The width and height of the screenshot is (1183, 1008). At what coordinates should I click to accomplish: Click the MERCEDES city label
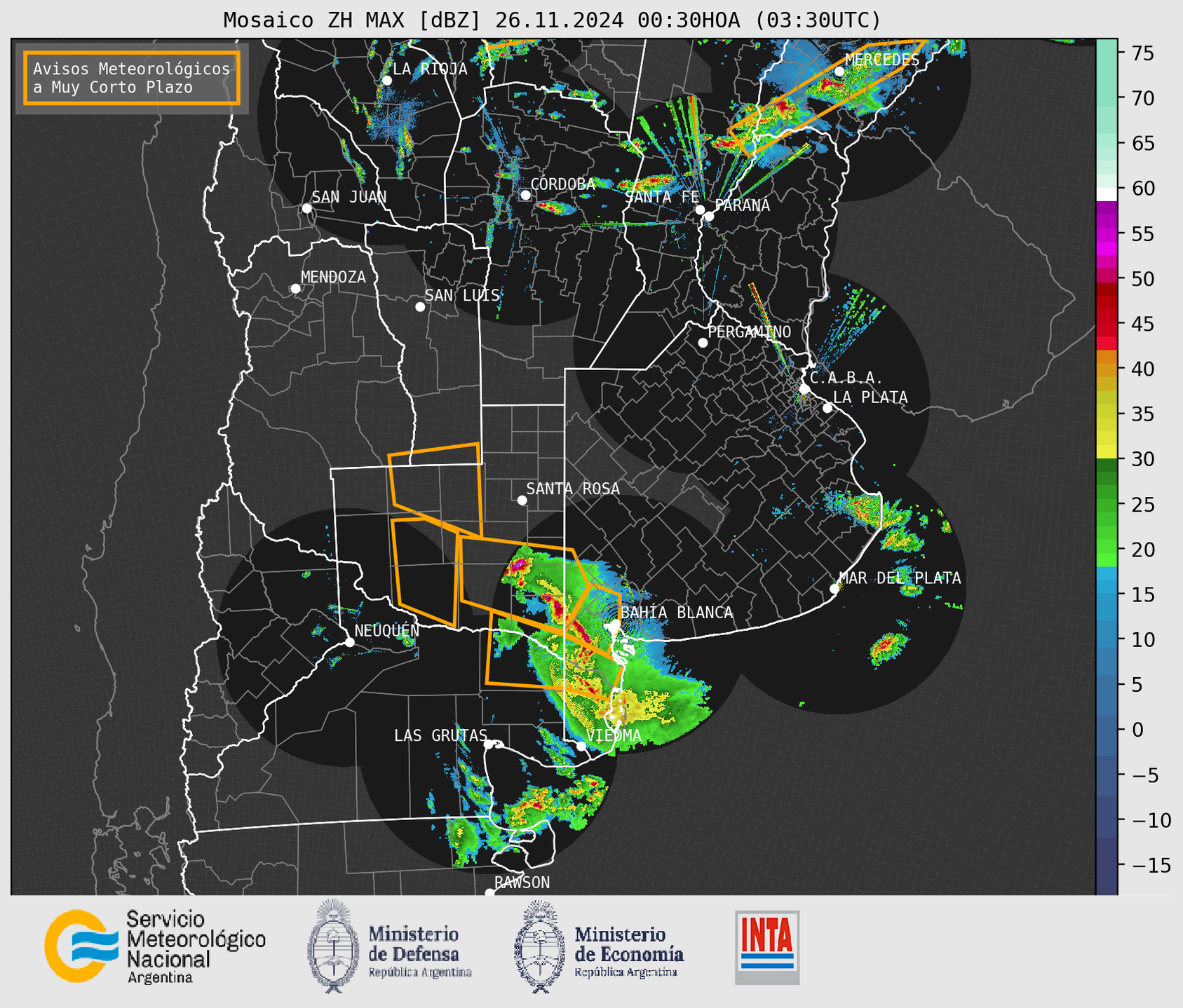(882, 60)
